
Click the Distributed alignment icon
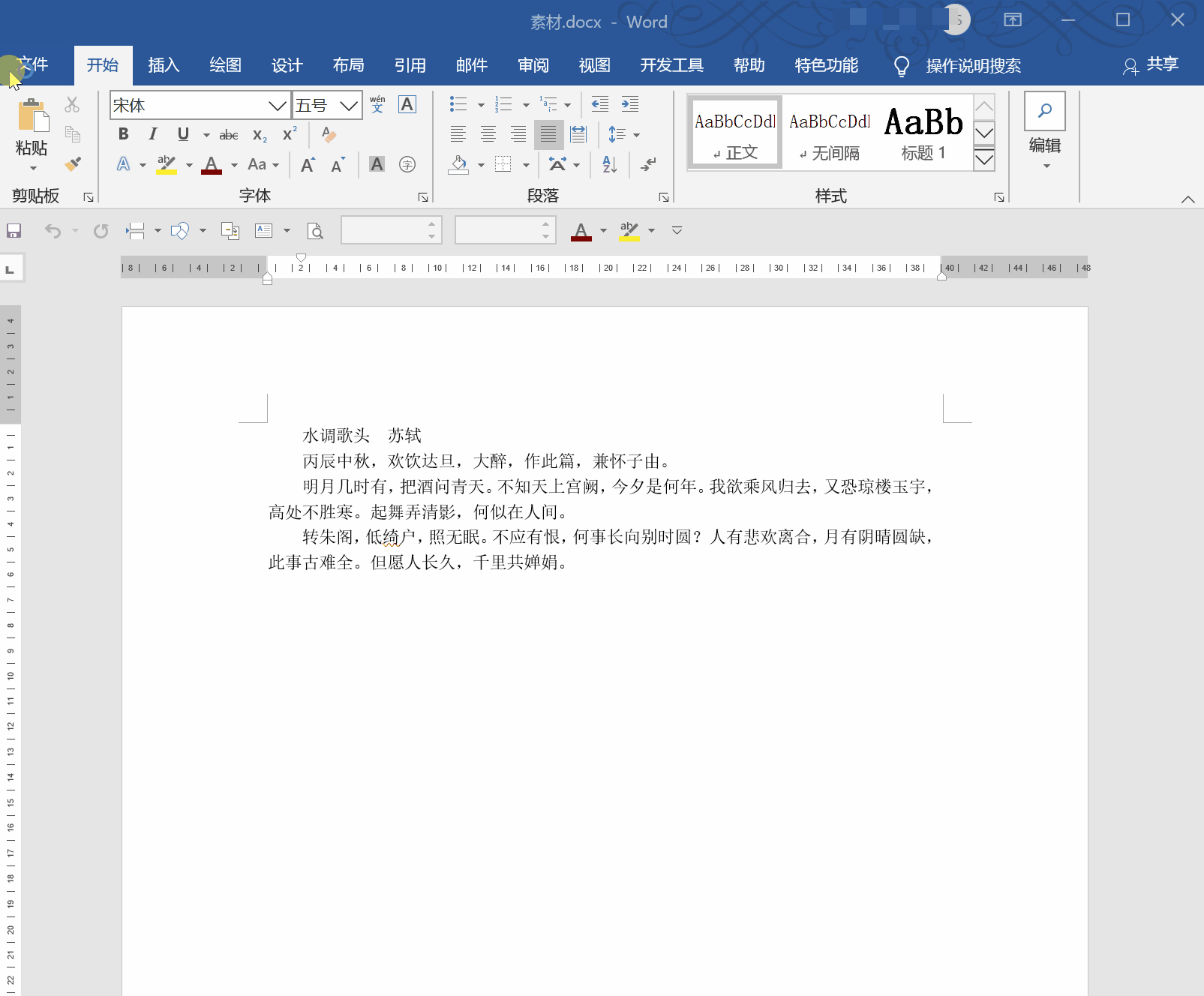point(578,134)
